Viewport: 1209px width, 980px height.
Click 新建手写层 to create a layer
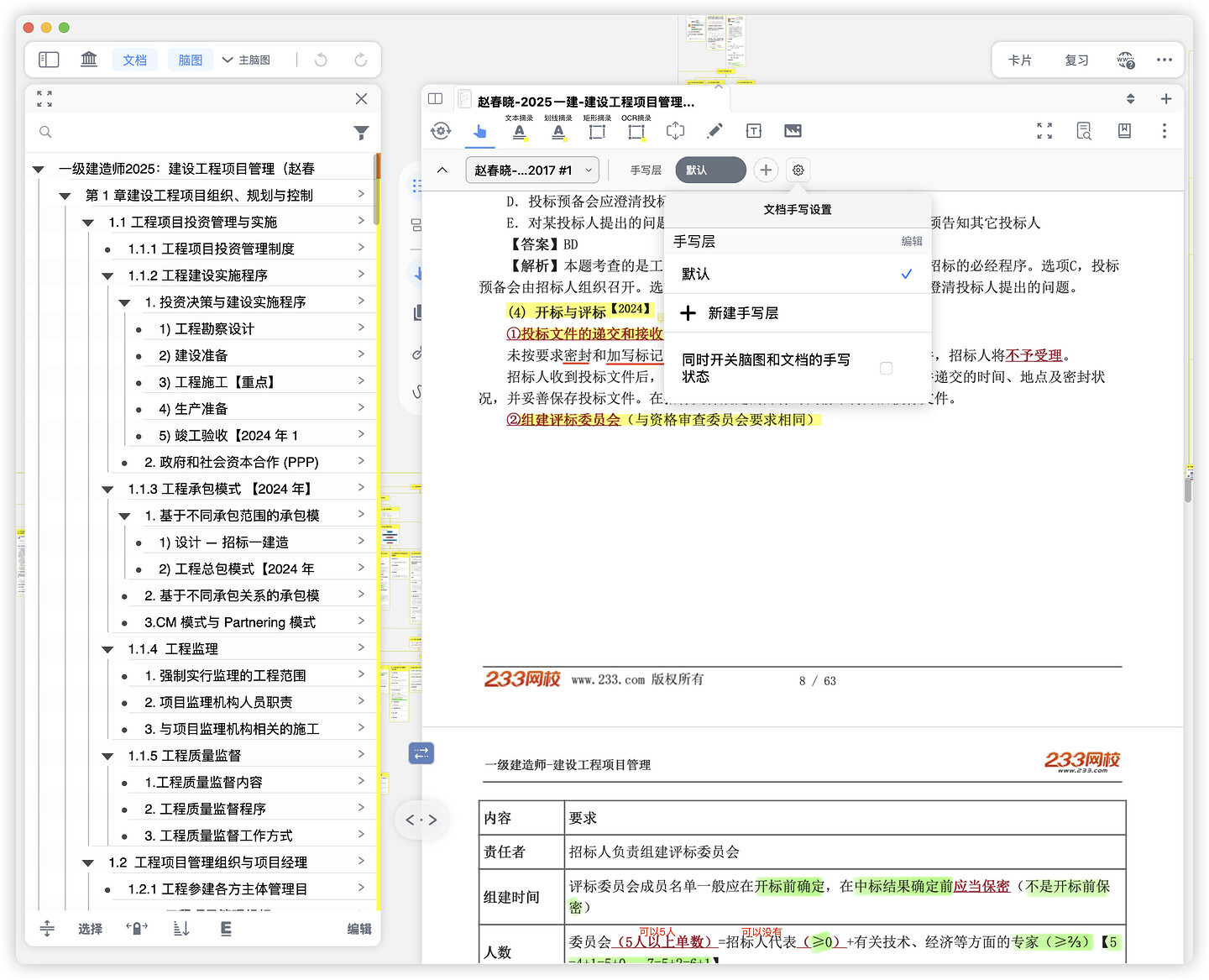(x=798, y=313)
